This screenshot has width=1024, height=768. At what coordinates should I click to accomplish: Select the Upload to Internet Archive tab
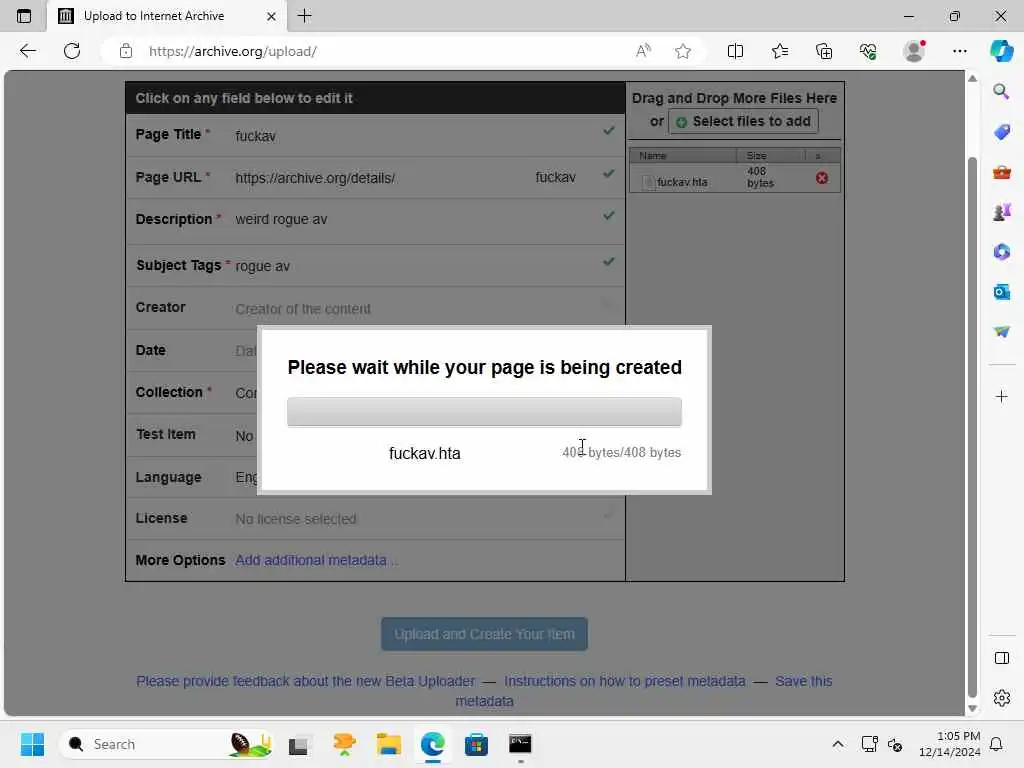coord(167,16)
